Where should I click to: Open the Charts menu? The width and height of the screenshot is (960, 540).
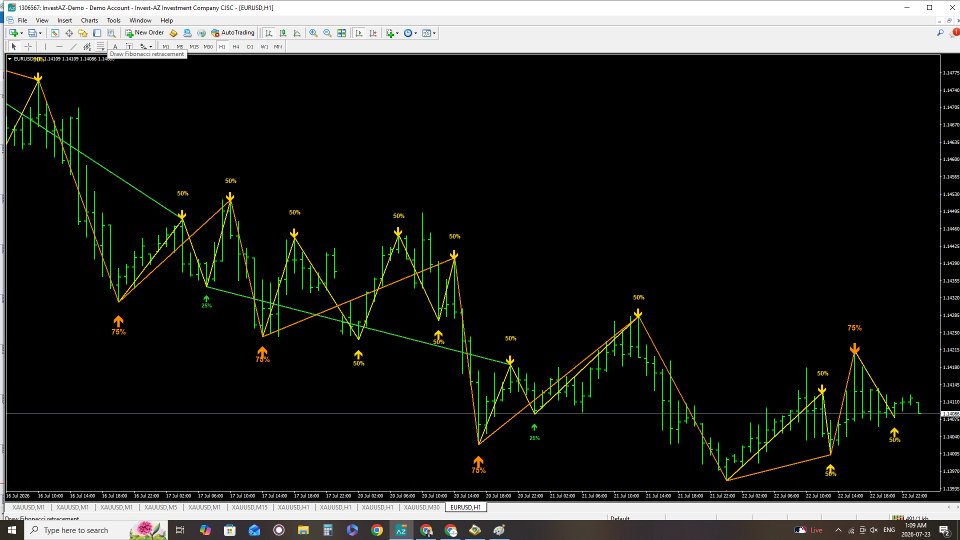pos(89,20)
